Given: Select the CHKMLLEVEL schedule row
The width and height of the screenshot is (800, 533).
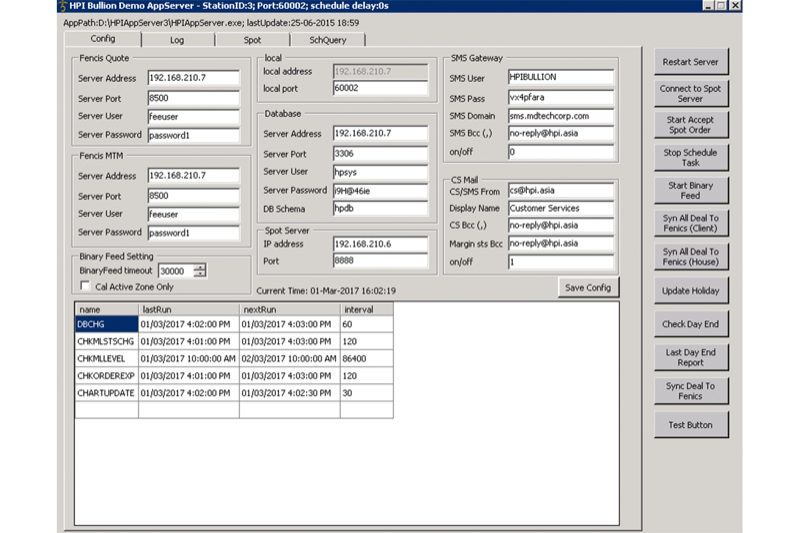Looking at the screenshot, I should click(234, 359).
